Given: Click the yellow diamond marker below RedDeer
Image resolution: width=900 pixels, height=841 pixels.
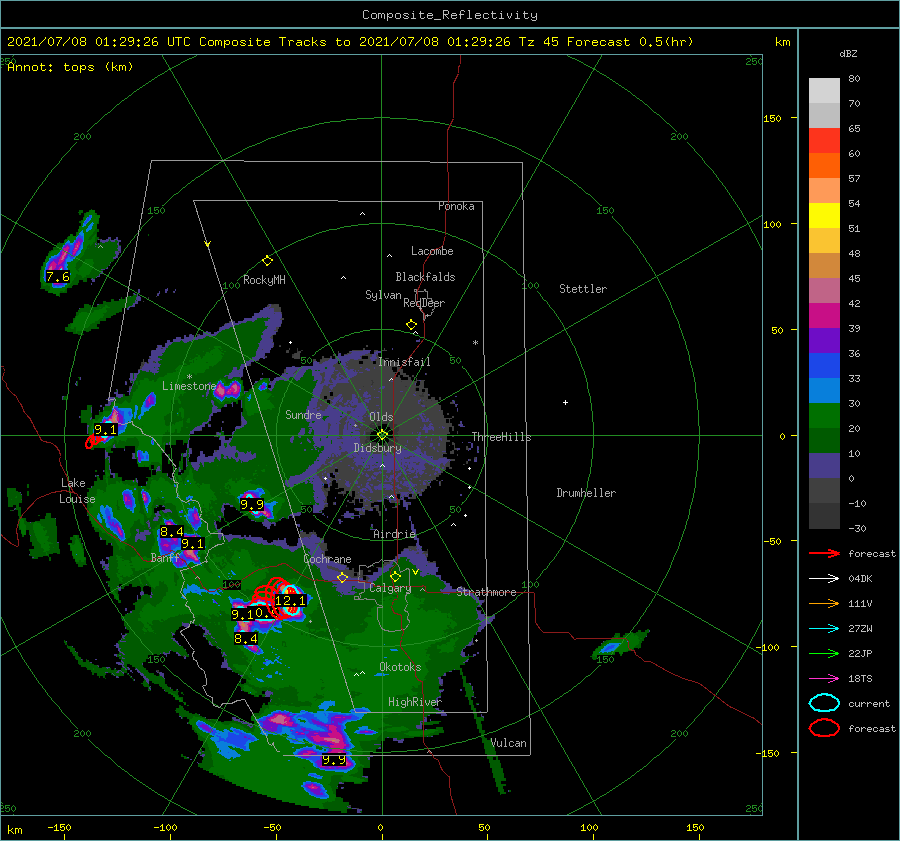Looking at the screenshot, I should 412,325.
